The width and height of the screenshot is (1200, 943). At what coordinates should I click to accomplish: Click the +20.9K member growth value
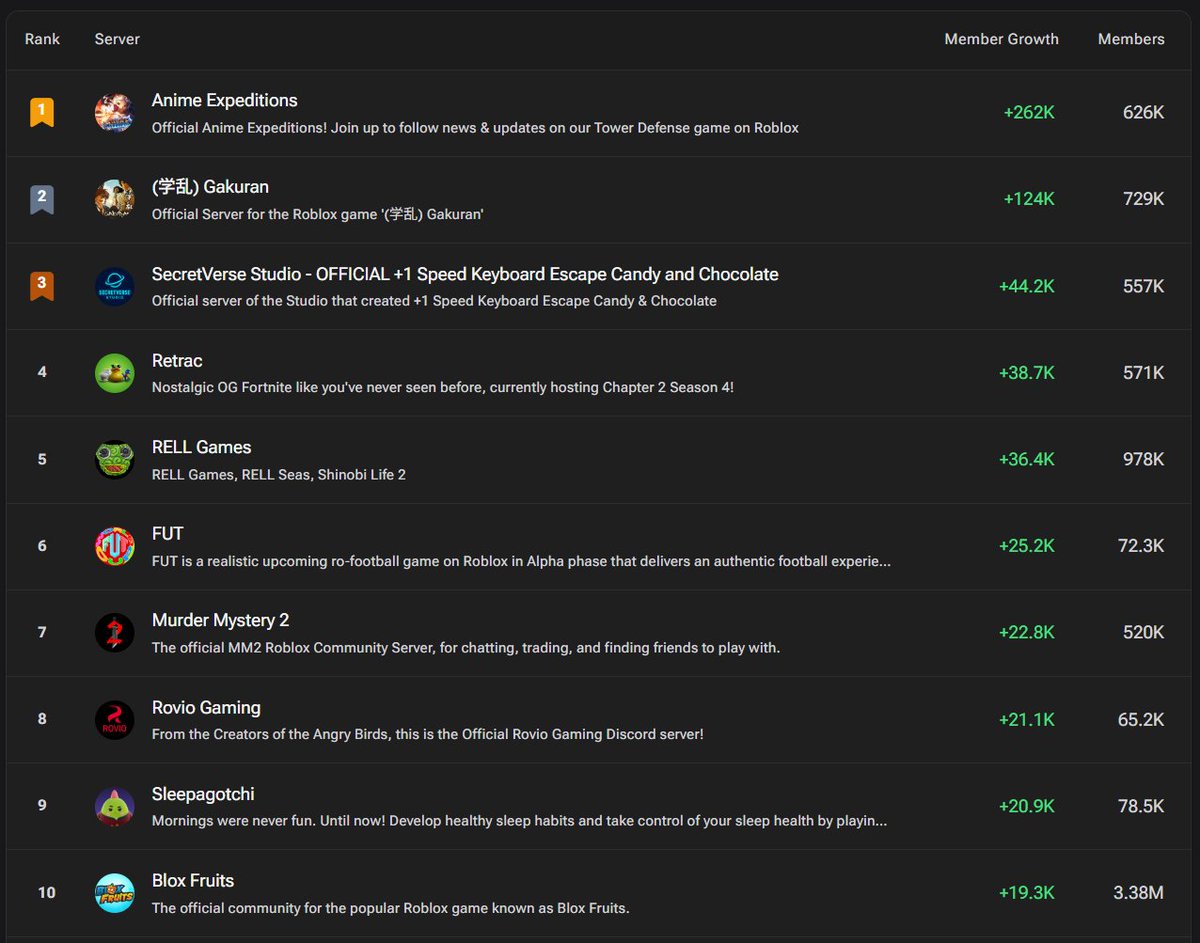[x=1027, y=806]
